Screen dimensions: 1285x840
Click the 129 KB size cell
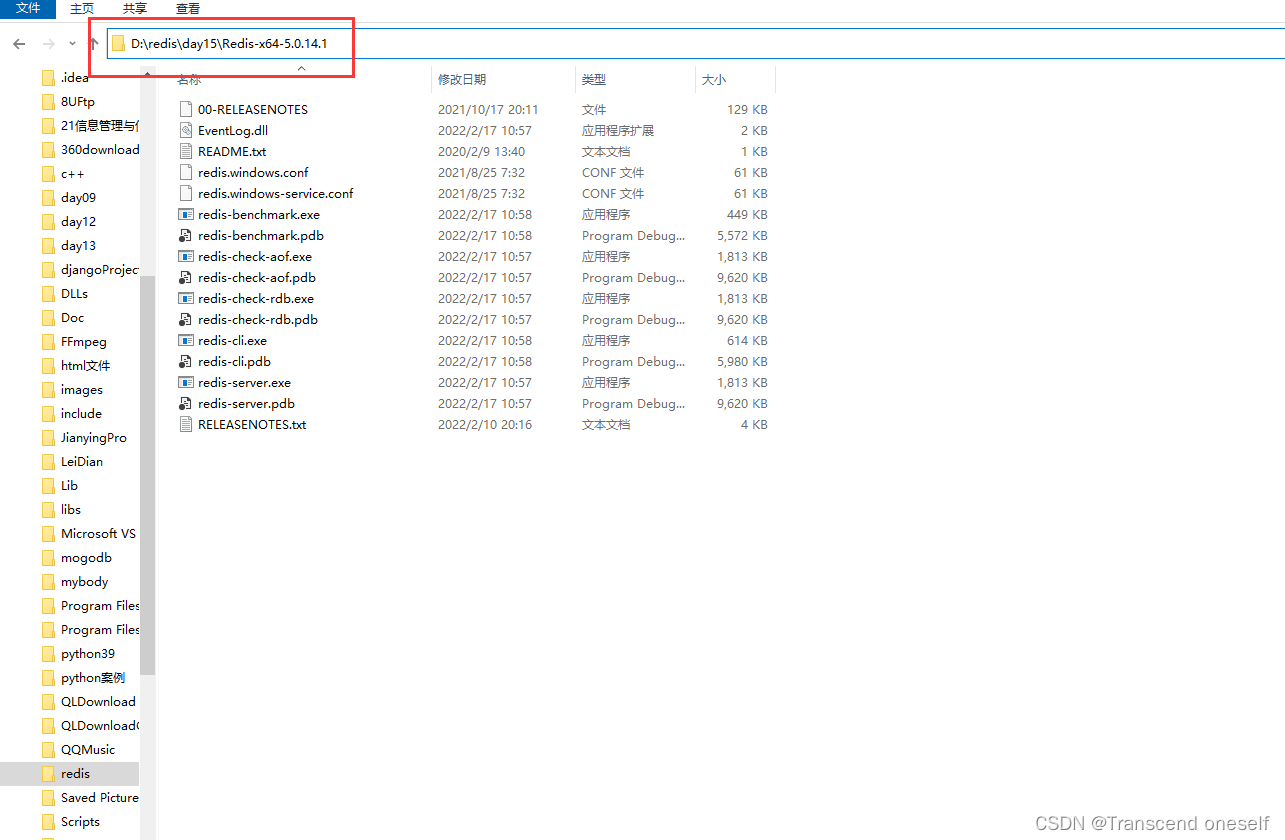(747, 109)
